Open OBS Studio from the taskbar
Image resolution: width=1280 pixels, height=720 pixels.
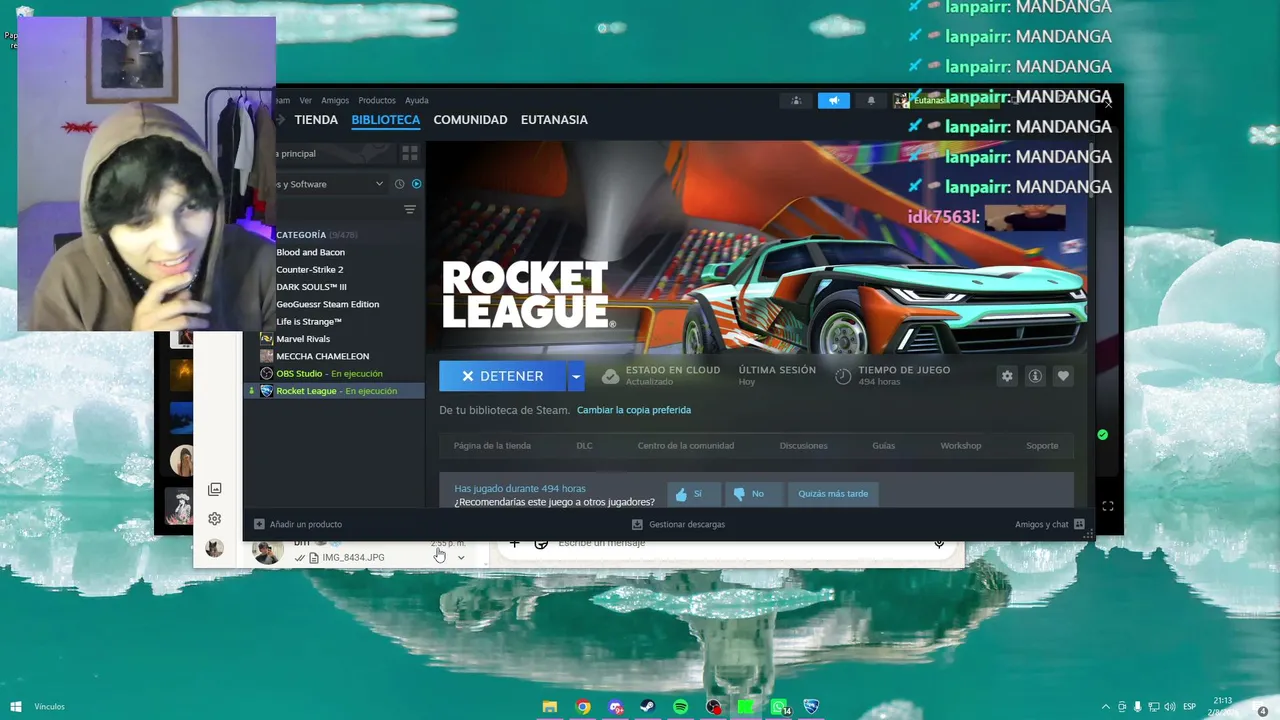713,707
